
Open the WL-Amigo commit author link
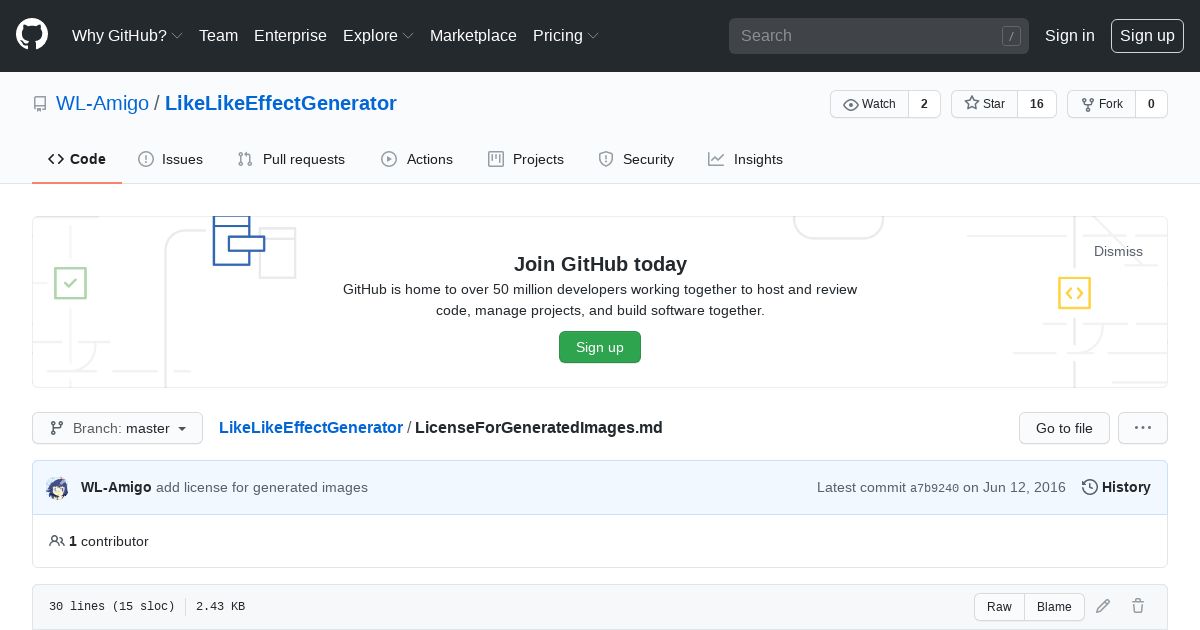click(x=116, y=487)
